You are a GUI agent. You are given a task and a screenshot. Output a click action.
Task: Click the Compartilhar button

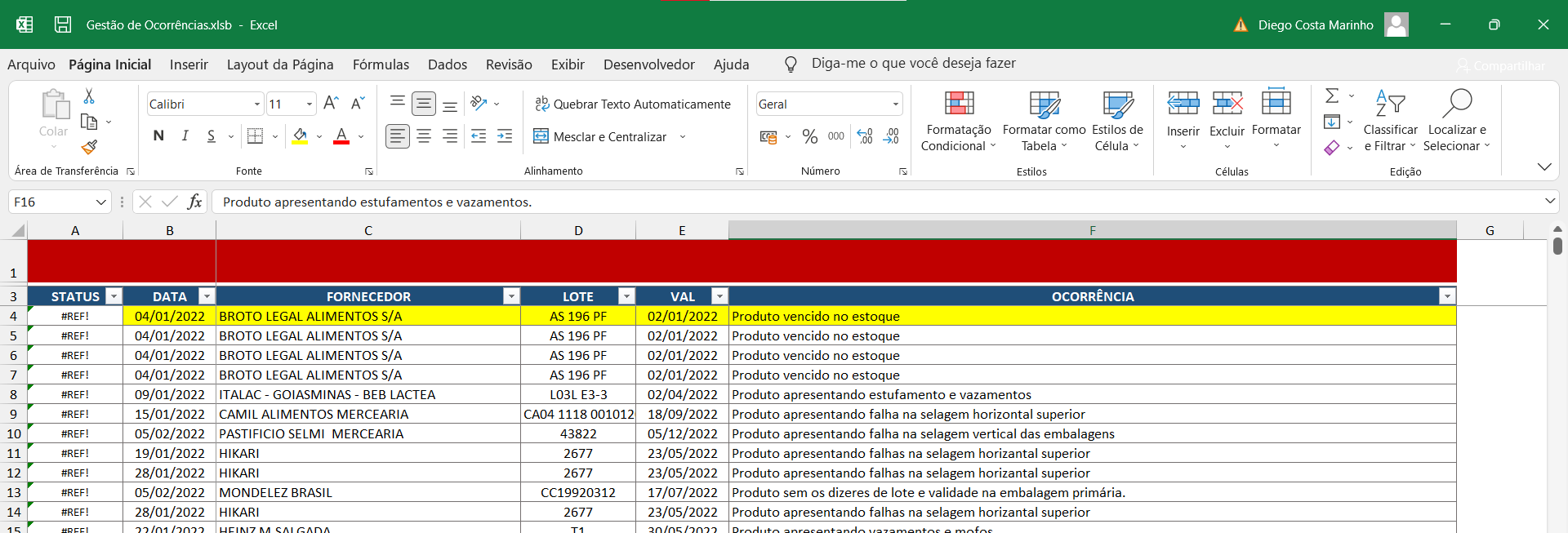pyautogui.click(x=1501, y=65)
